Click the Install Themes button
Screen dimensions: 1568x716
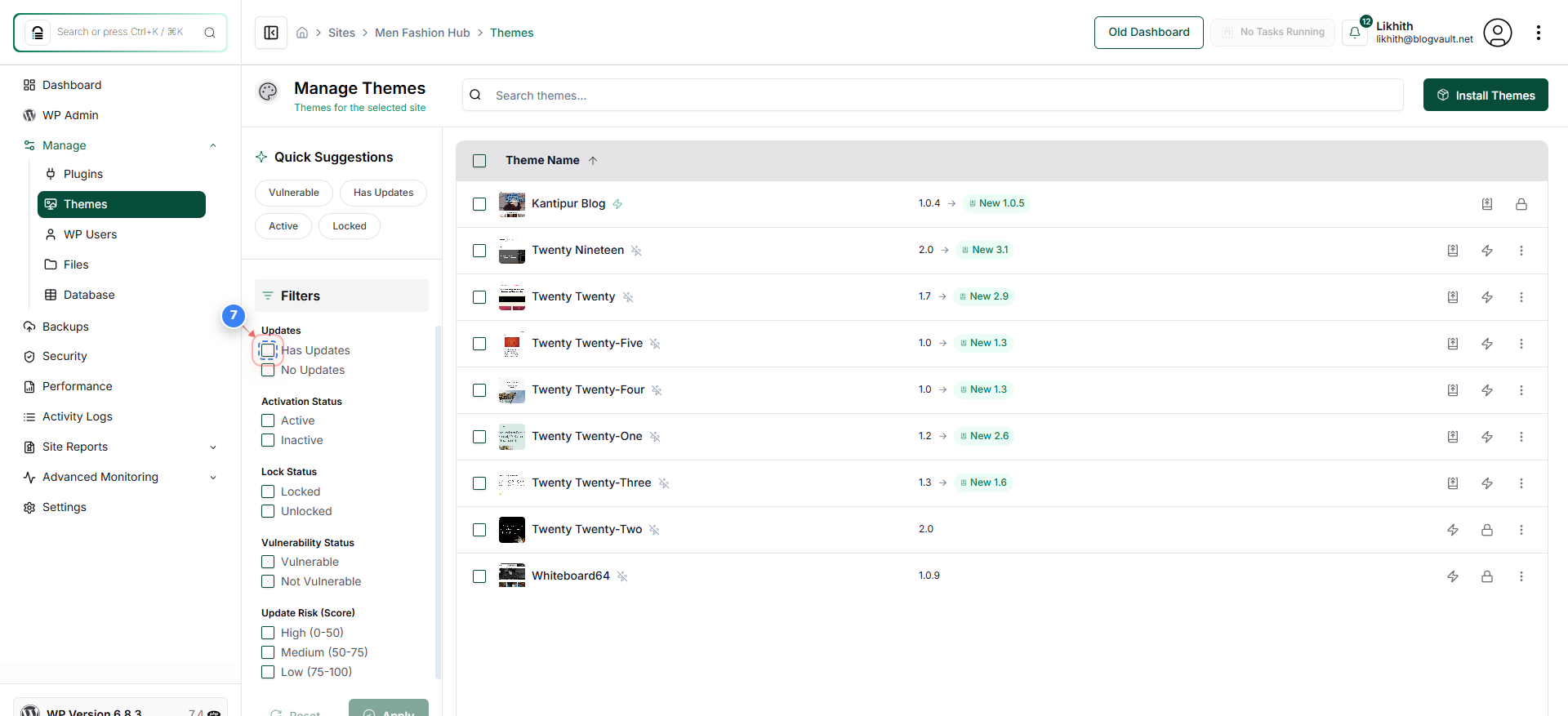point(1486,95)
